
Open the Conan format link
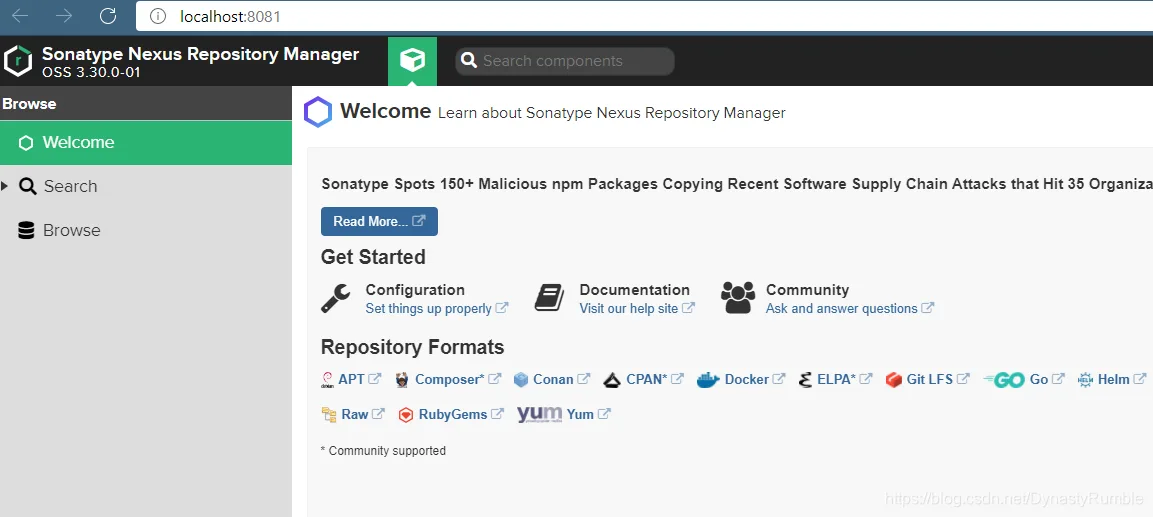(561, 379)
